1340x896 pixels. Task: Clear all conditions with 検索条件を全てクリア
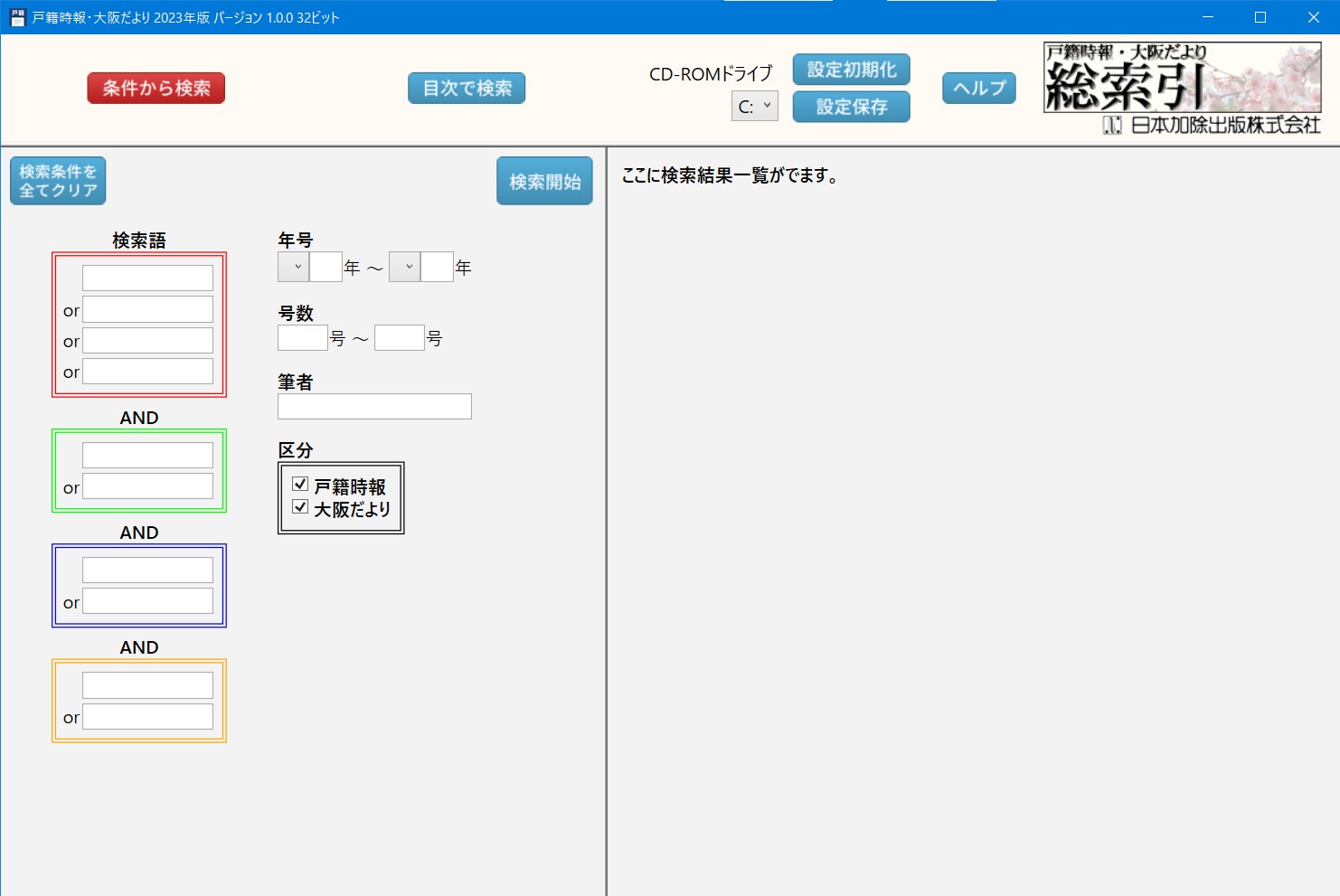(58, 181)
